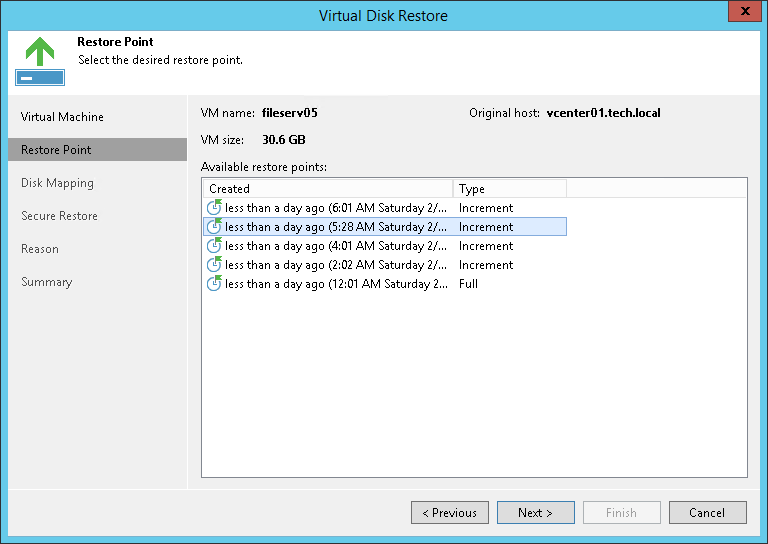Select the Secure Restore step
Screen dimensions: 768x544
pos(59,216)
